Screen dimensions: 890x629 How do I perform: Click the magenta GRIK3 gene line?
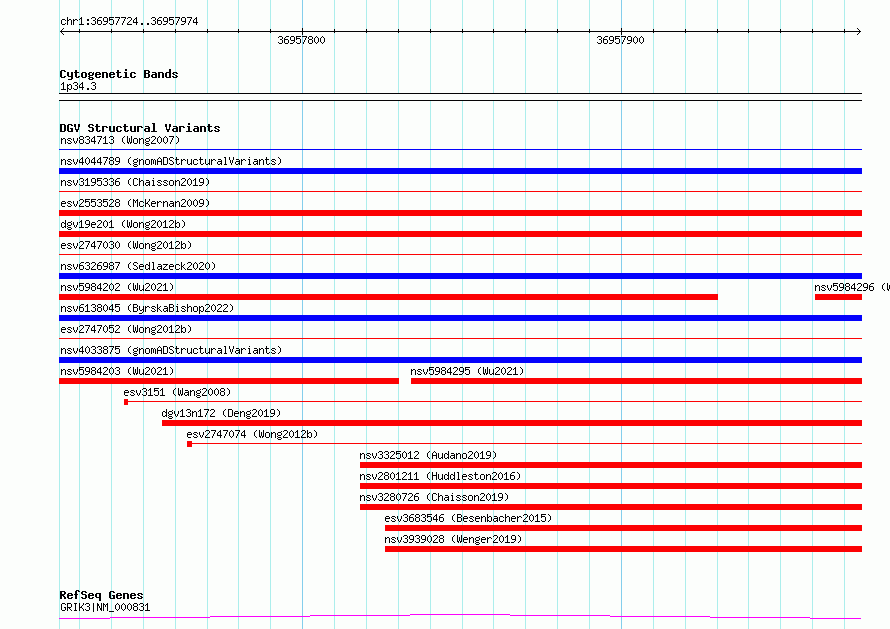tap(460, 617)
